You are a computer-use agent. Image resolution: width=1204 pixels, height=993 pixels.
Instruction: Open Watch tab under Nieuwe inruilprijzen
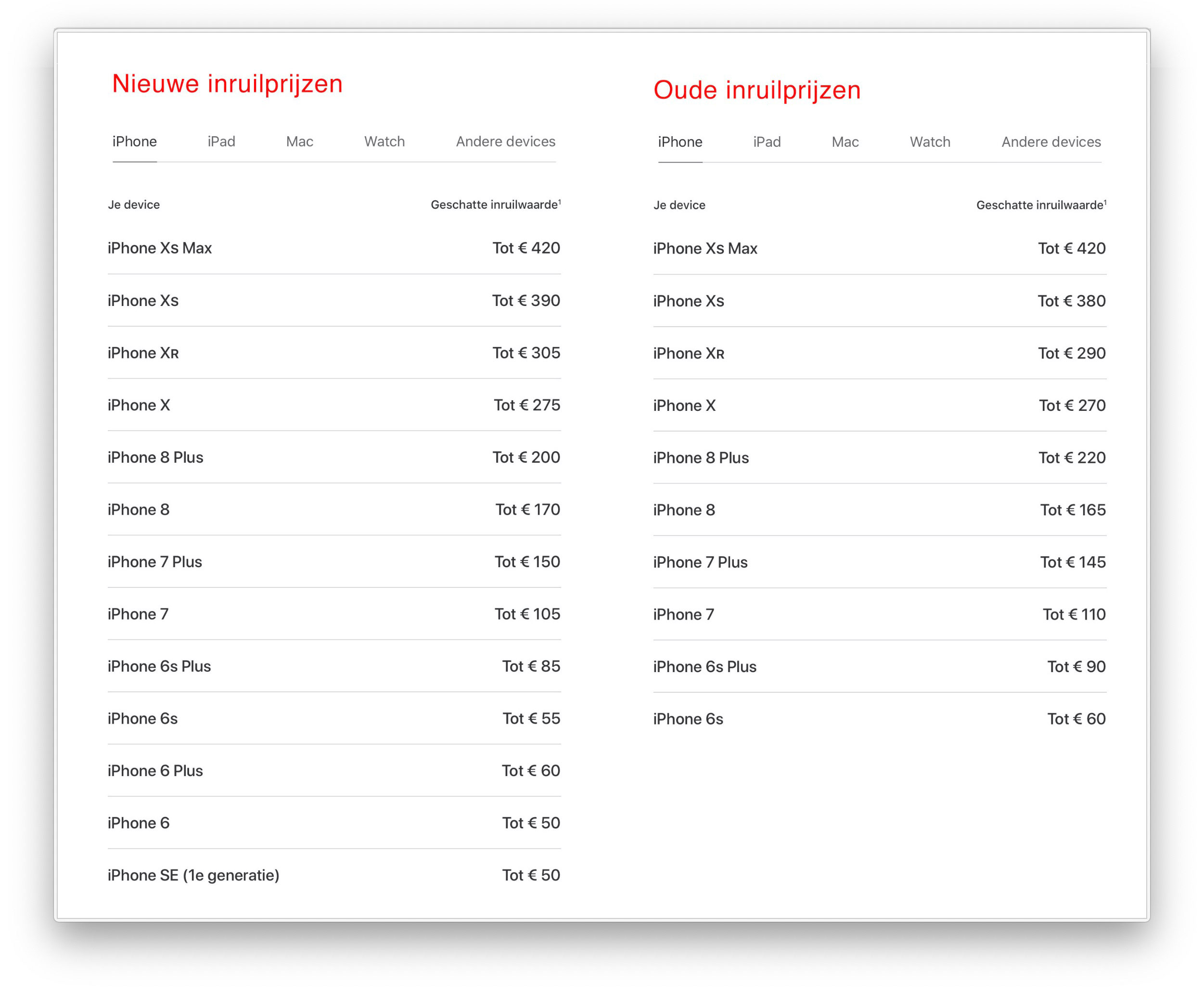click(x=384, y=141)
